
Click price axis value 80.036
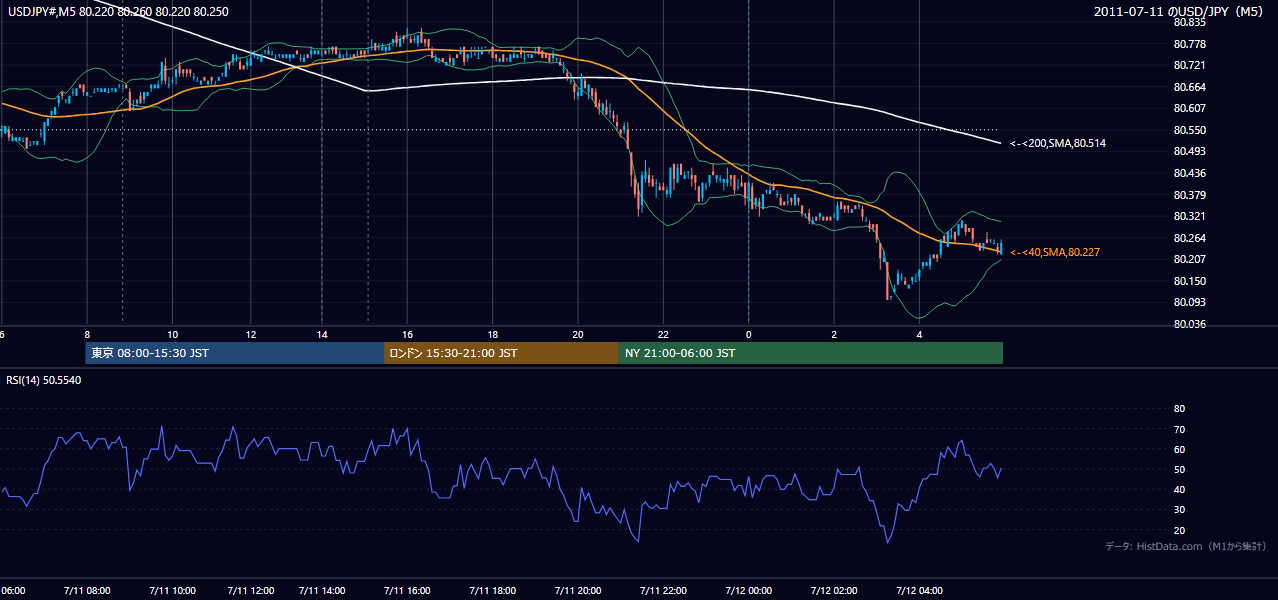1190,324
